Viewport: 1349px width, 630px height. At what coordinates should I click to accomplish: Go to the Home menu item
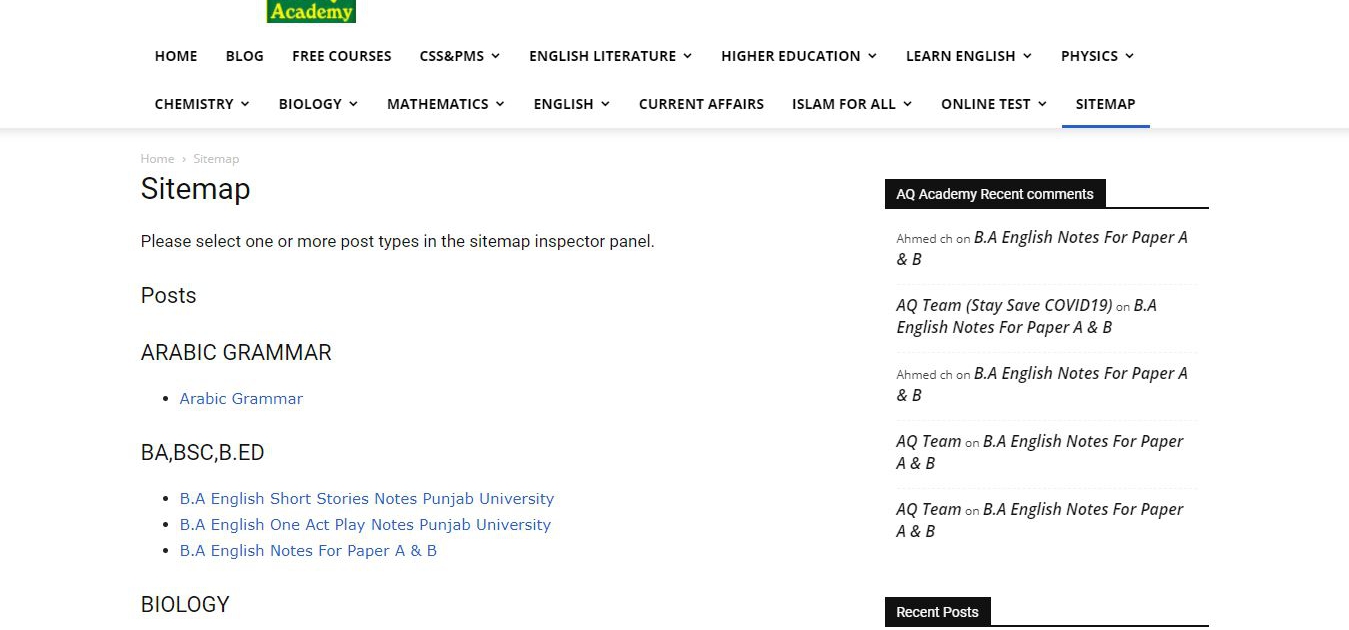[x=176, y=56]
